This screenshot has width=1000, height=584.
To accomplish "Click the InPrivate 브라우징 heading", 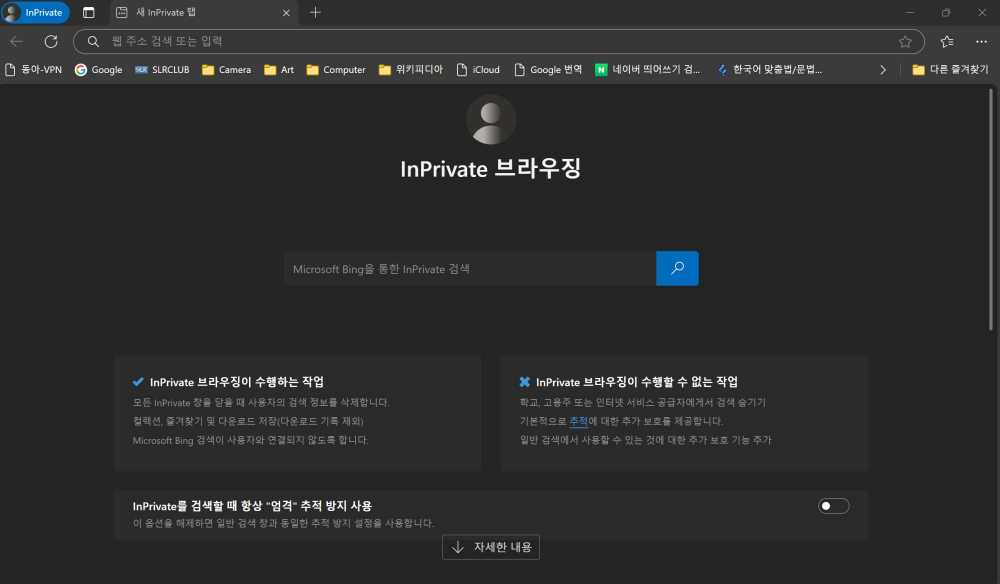I will coord(490,169).
